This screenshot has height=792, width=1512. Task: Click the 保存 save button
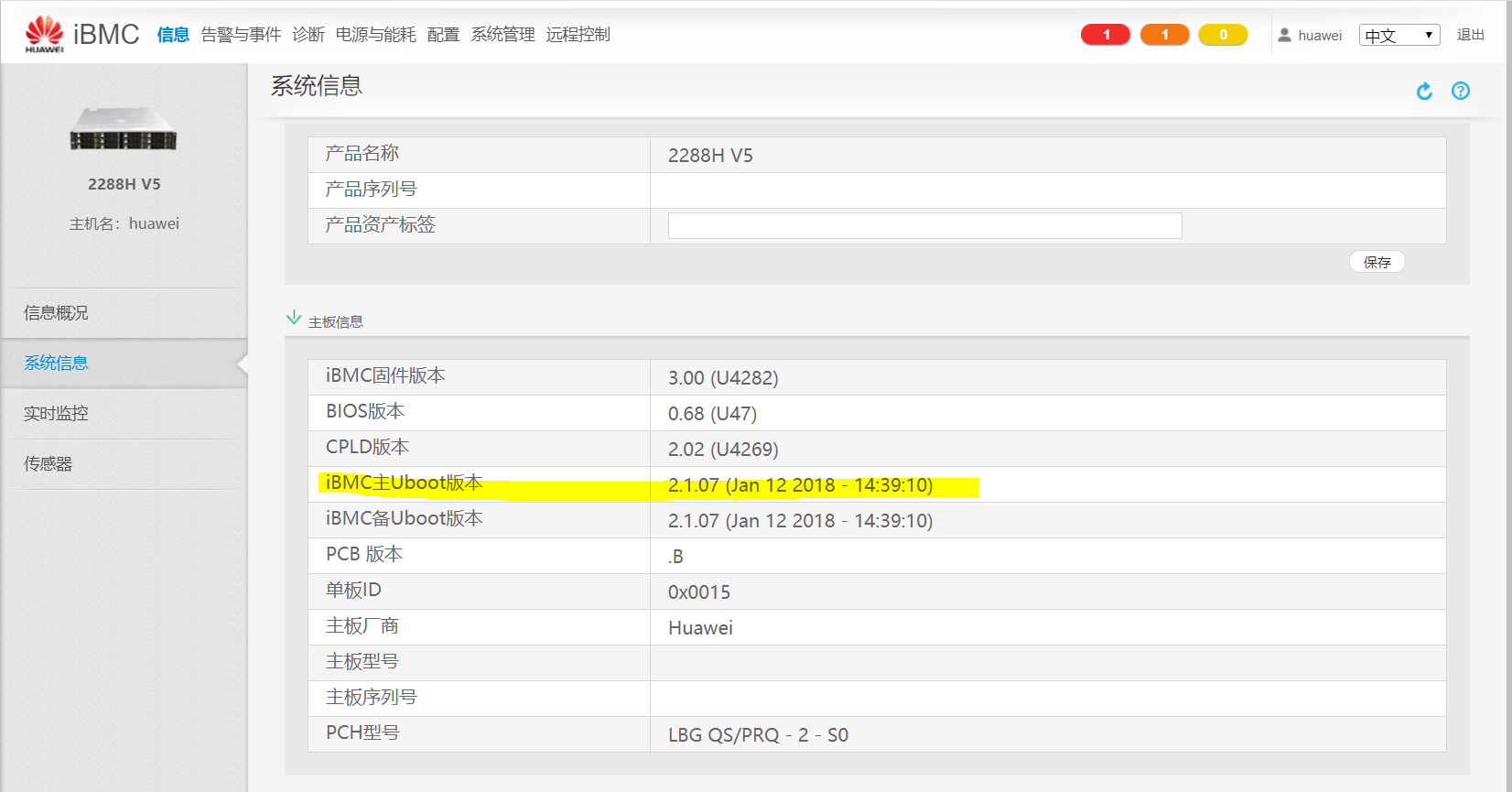(x=1377, y=262)
